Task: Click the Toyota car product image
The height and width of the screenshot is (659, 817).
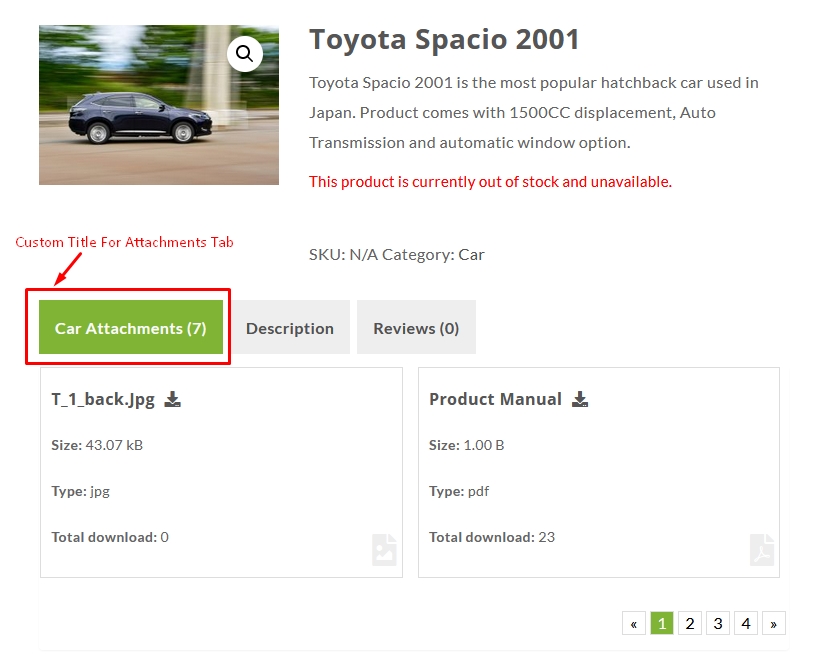Action: (140, 115)
